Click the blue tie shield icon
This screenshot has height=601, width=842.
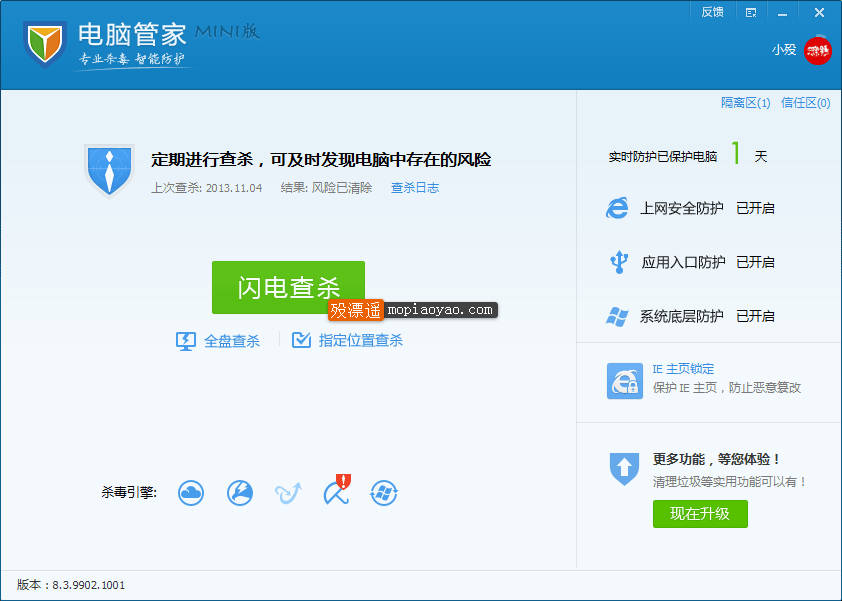coord(110,170)
